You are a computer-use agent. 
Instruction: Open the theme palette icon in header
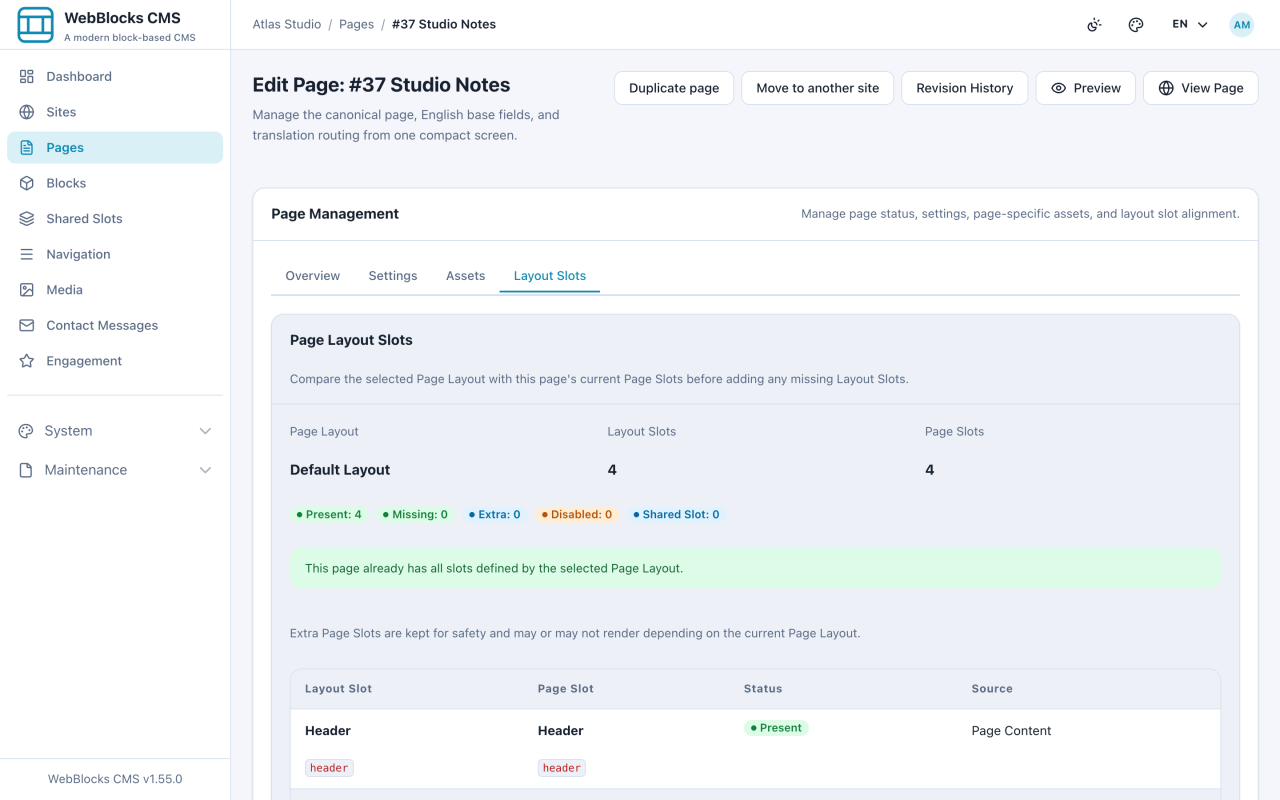point(1136,25)
